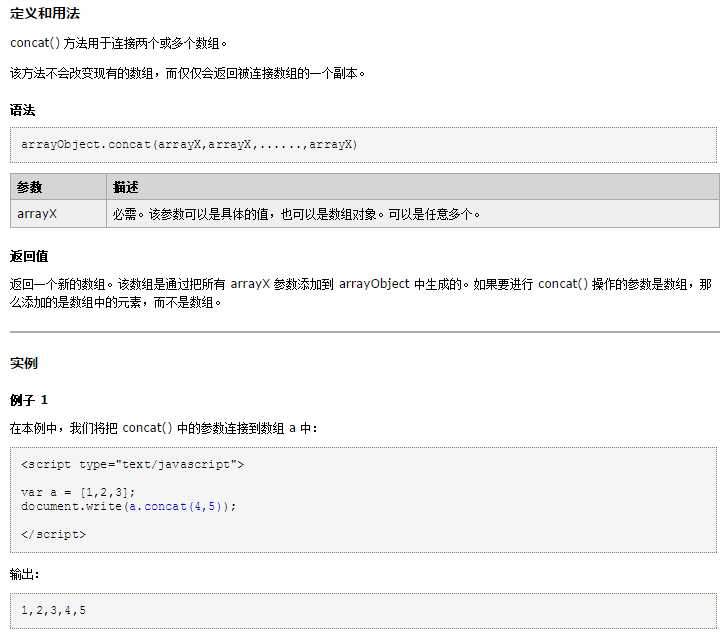This screenshot has width=728, height=636.
Task: Click the heading 定义和用法
Action: point(45,13)
